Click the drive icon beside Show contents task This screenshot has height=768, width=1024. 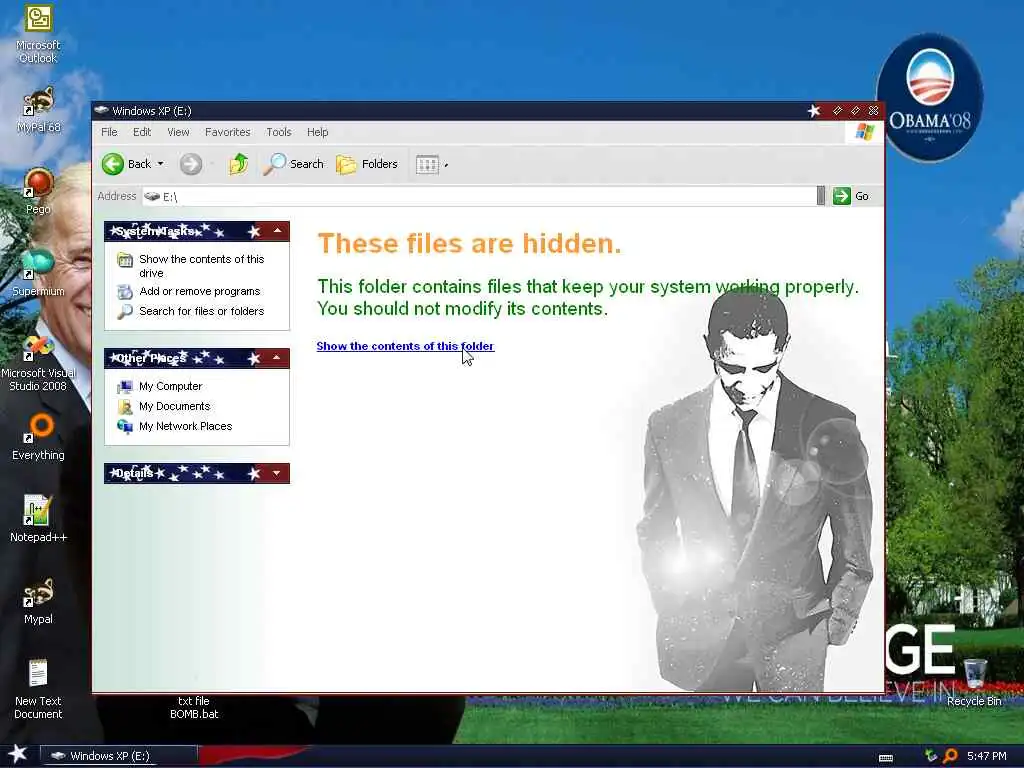pos(125,261)
